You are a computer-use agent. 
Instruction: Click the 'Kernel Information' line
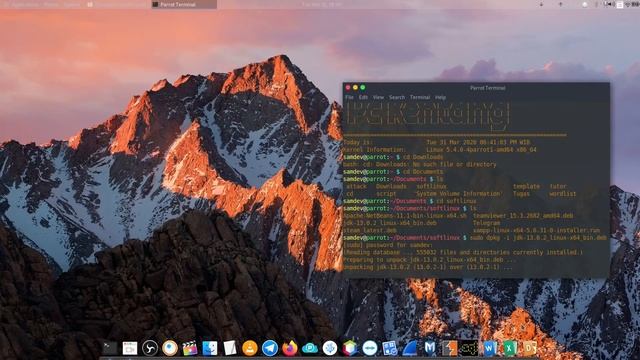pyautogui.click(x=440, y=150)
